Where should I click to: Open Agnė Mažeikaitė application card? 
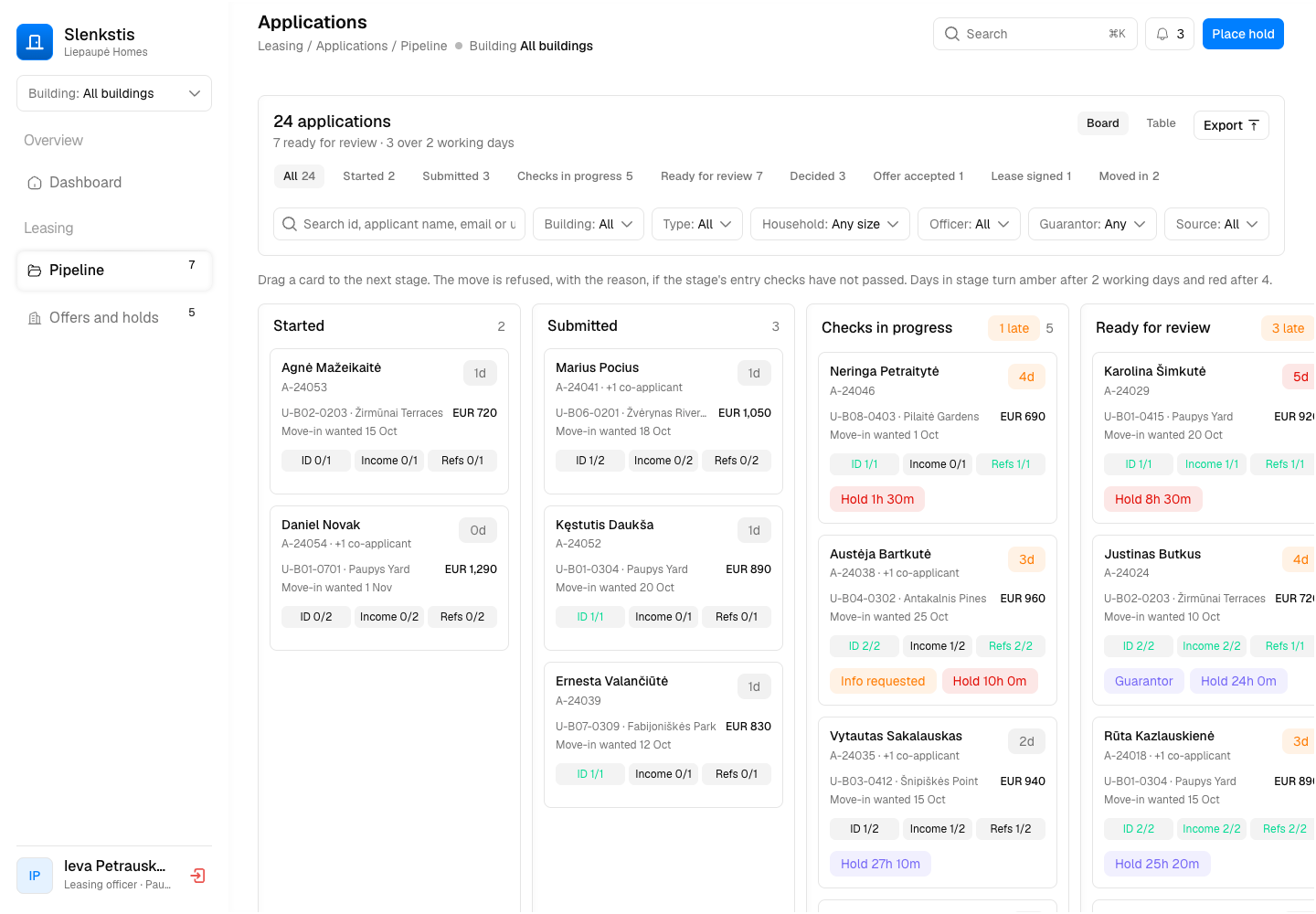[389, 421]
